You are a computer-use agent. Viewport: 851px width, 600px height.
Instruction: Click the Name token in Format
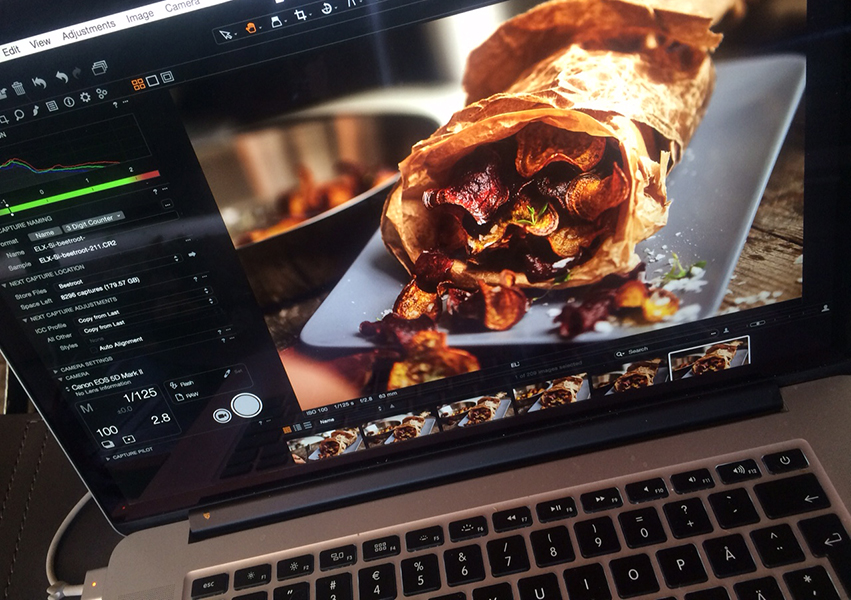pyautogui.click(x=45, y=234)
